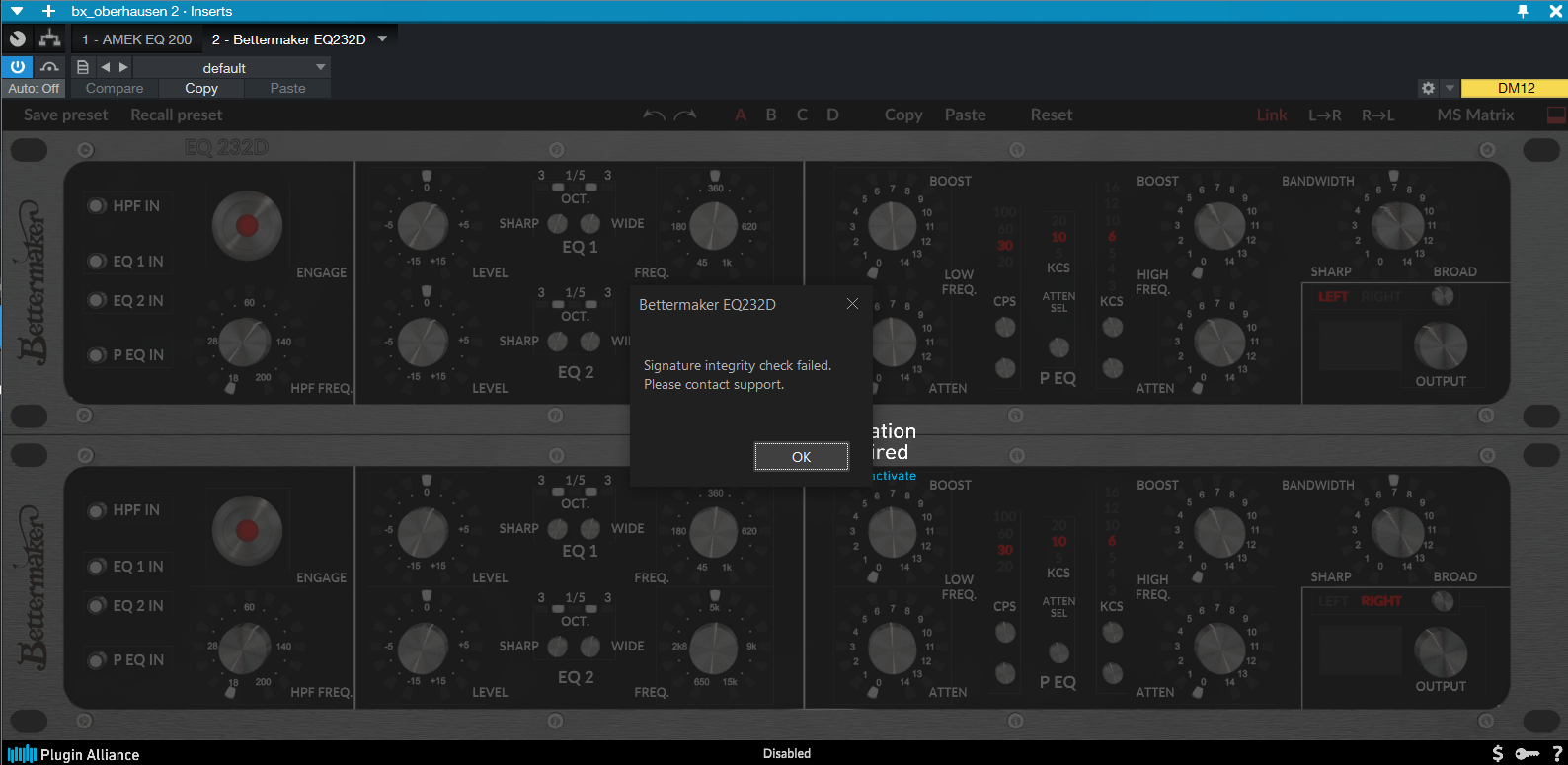Expand the title bar triangle menu
Image resolution: width=1568 pixels, height=765 pixels.
(17, 11)
